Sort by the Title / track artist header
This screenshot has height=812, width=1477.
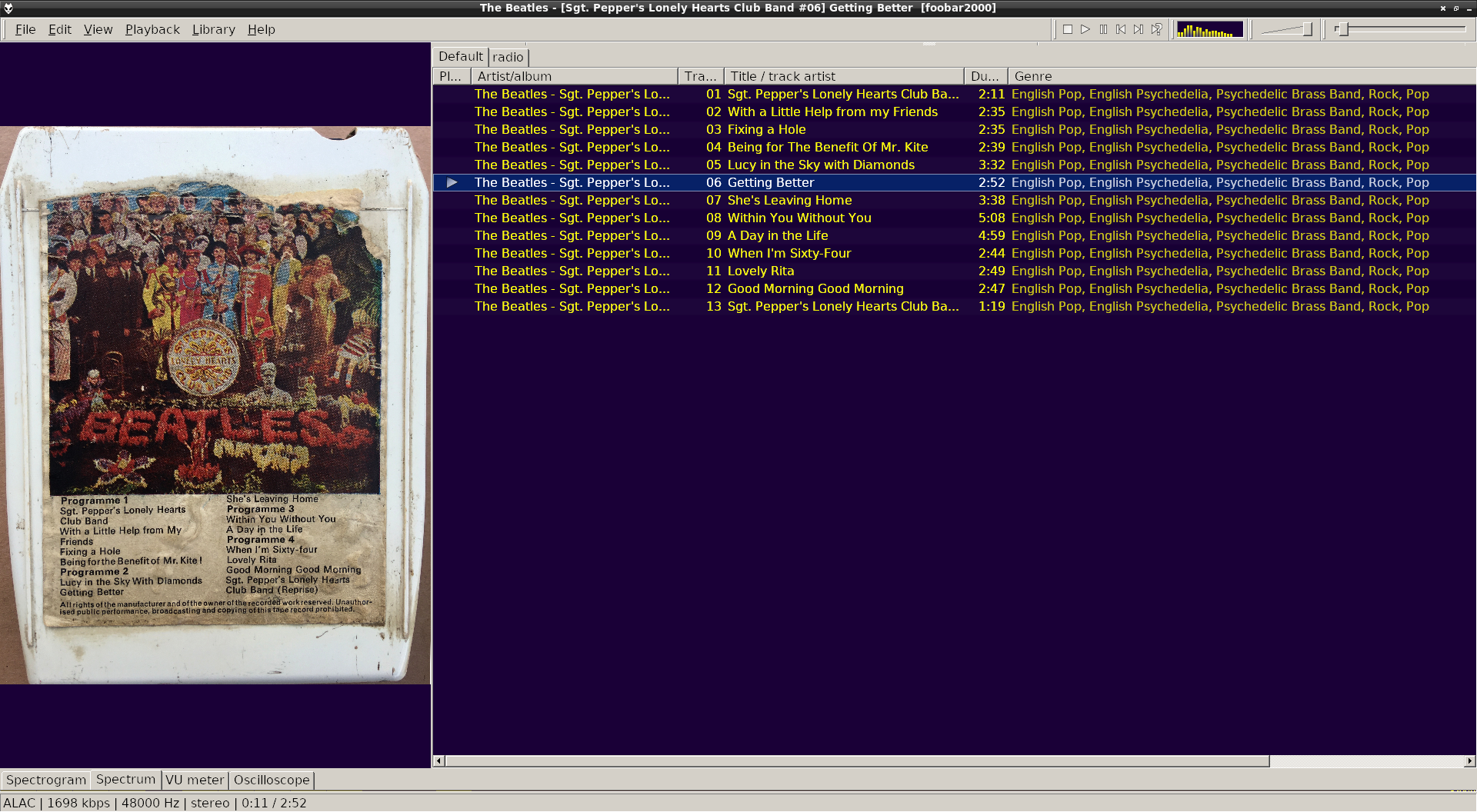pos(844,76)
